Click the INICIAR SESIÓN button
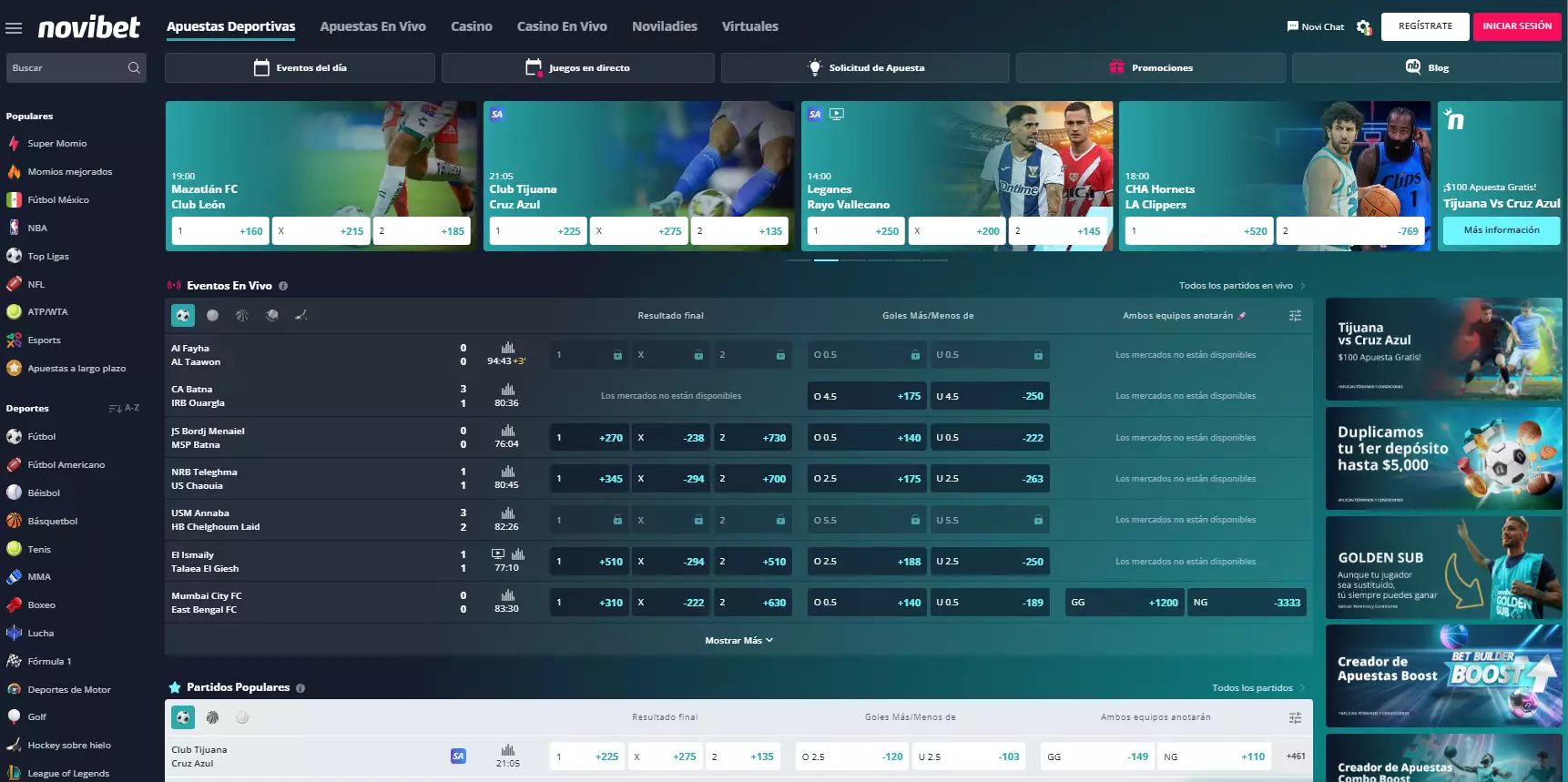Image resolution: width=1568 pixels, height=782 pixels. 1516,26
